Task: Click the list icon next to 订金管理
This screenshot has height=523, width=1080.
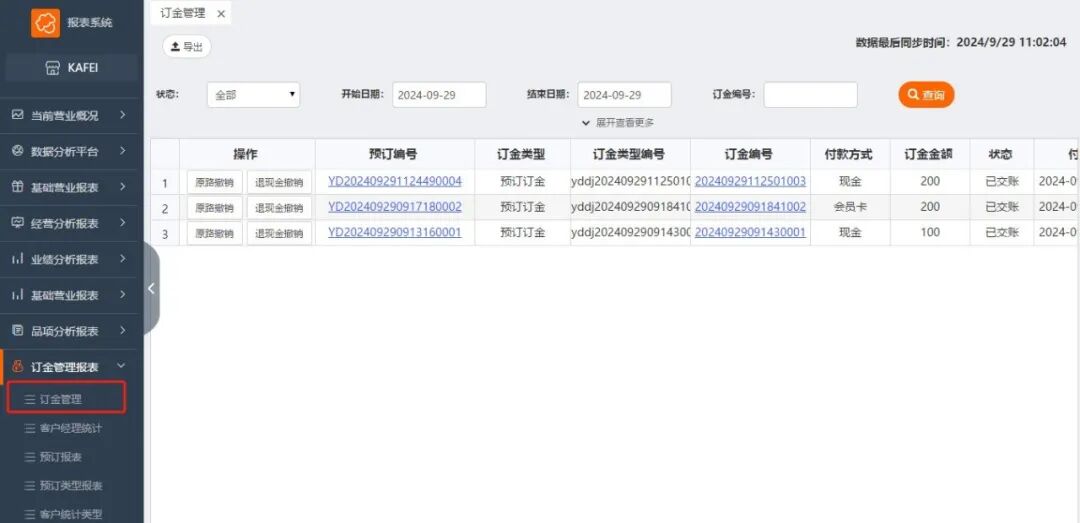Action: pyautogui.click(x=30, y=399)
